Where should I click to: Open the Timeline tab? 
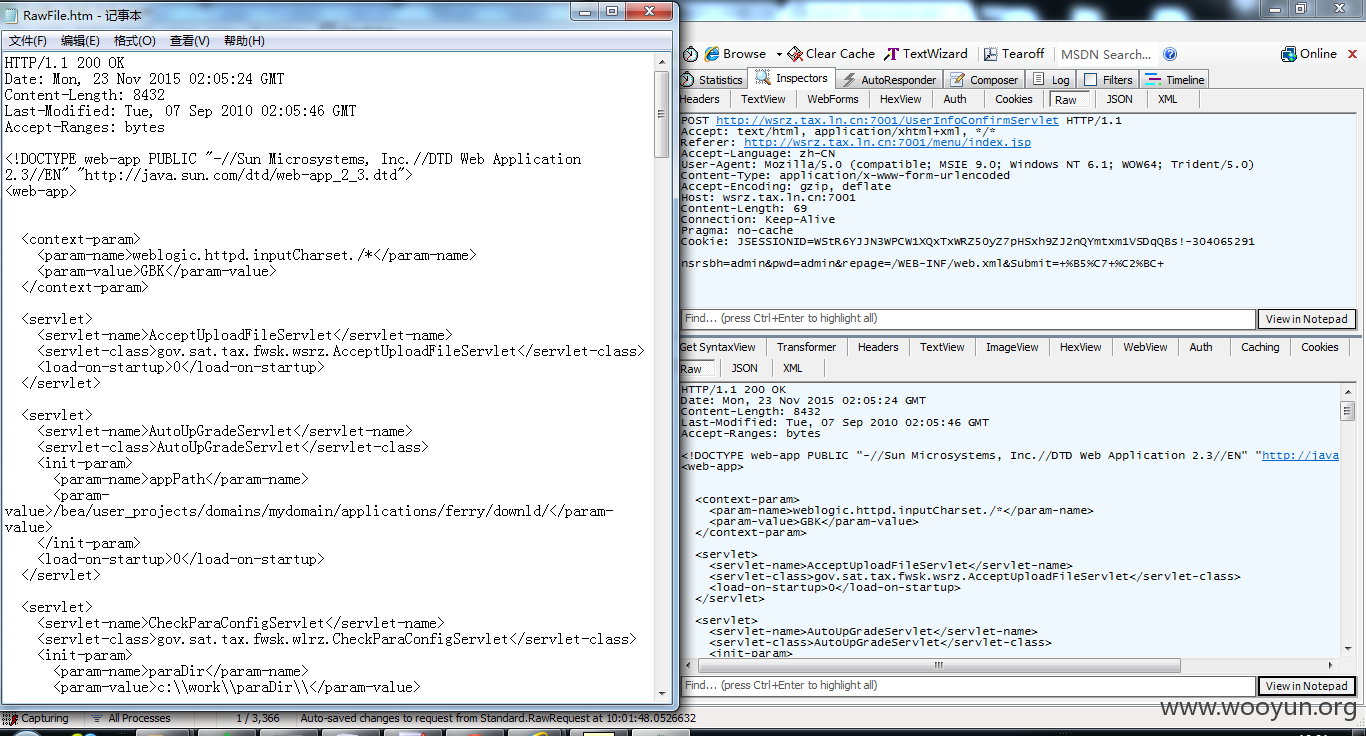pyautogui.click(x=1175, y=80)
